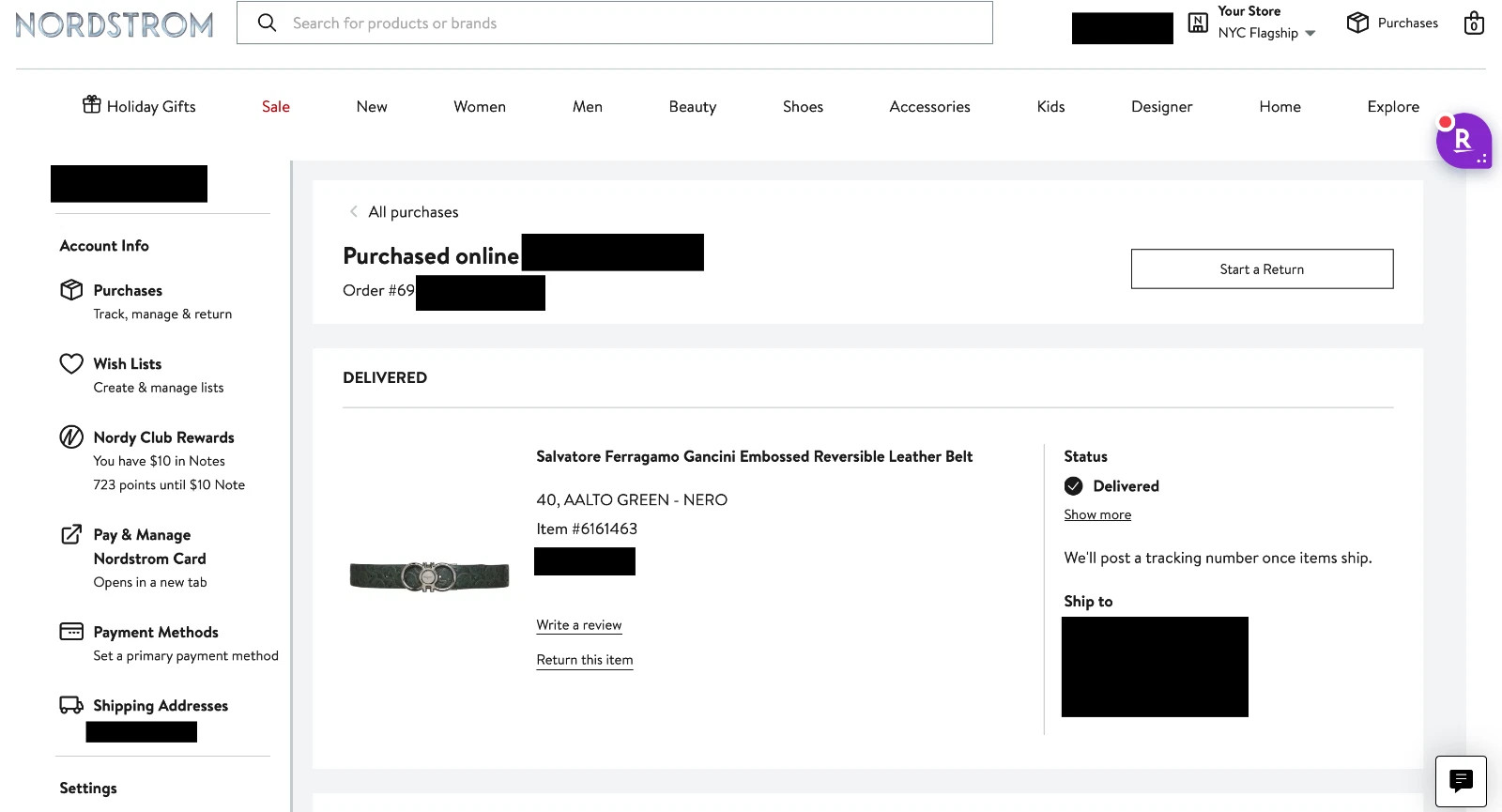Click the Wish Lists heart icon
The height and width of the screenshot is (812, 1502).
pos(71,364)
